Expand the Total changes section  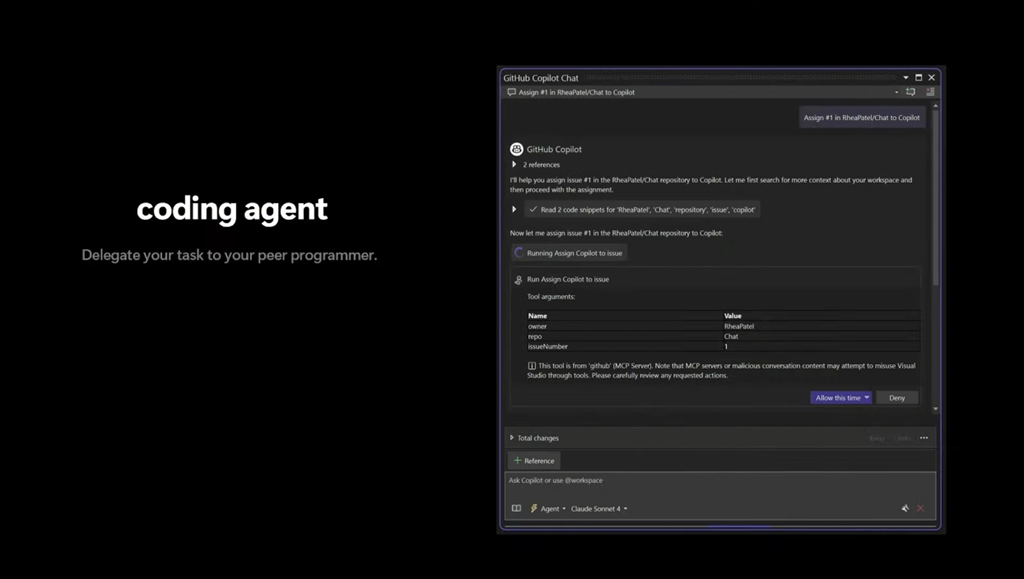pyautogui.click(x=512, y=438)
